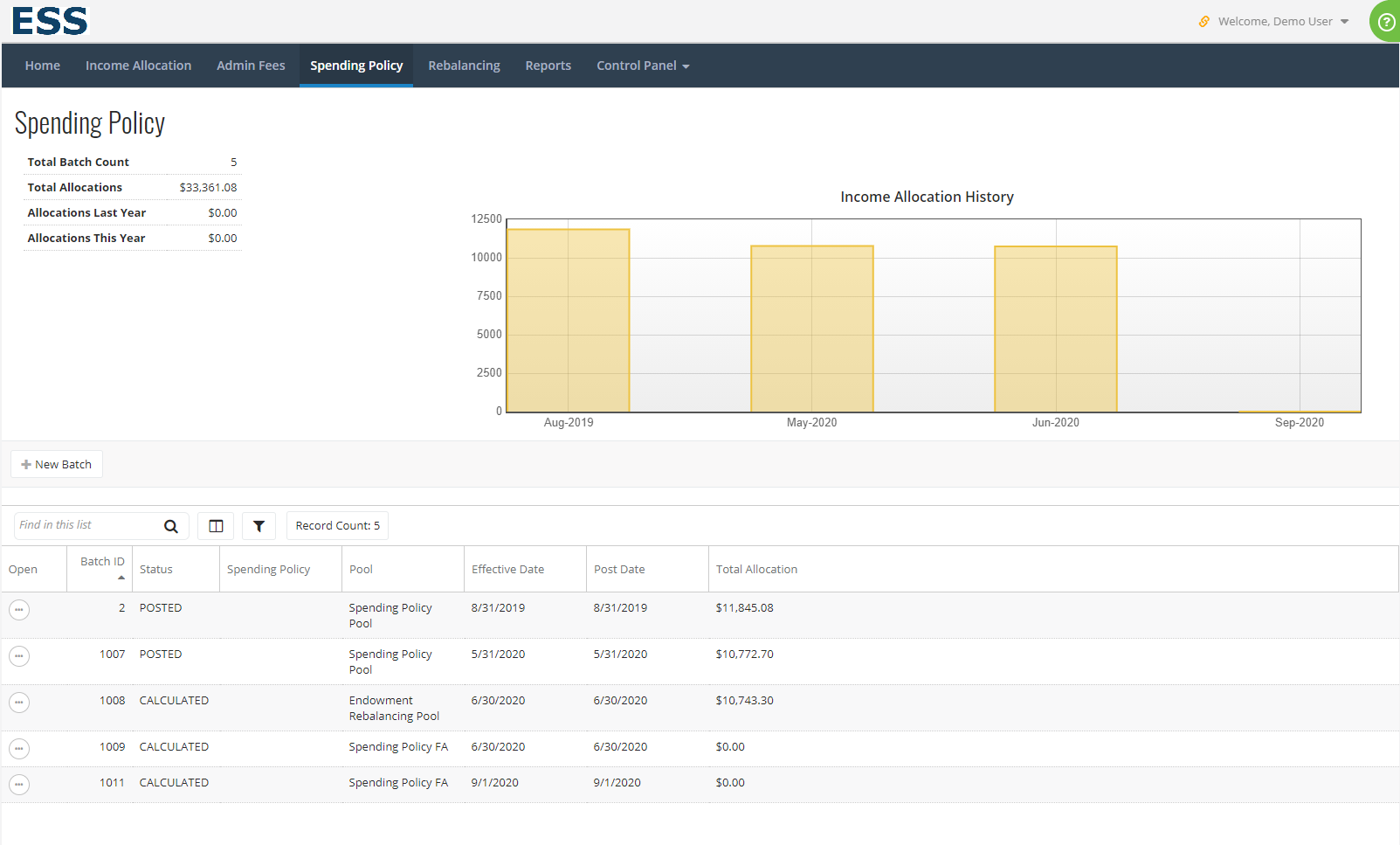Open the column chooser icon above the table
Image resolution: width=1400 pixels, height=845 pixels.
pos(215,525)
